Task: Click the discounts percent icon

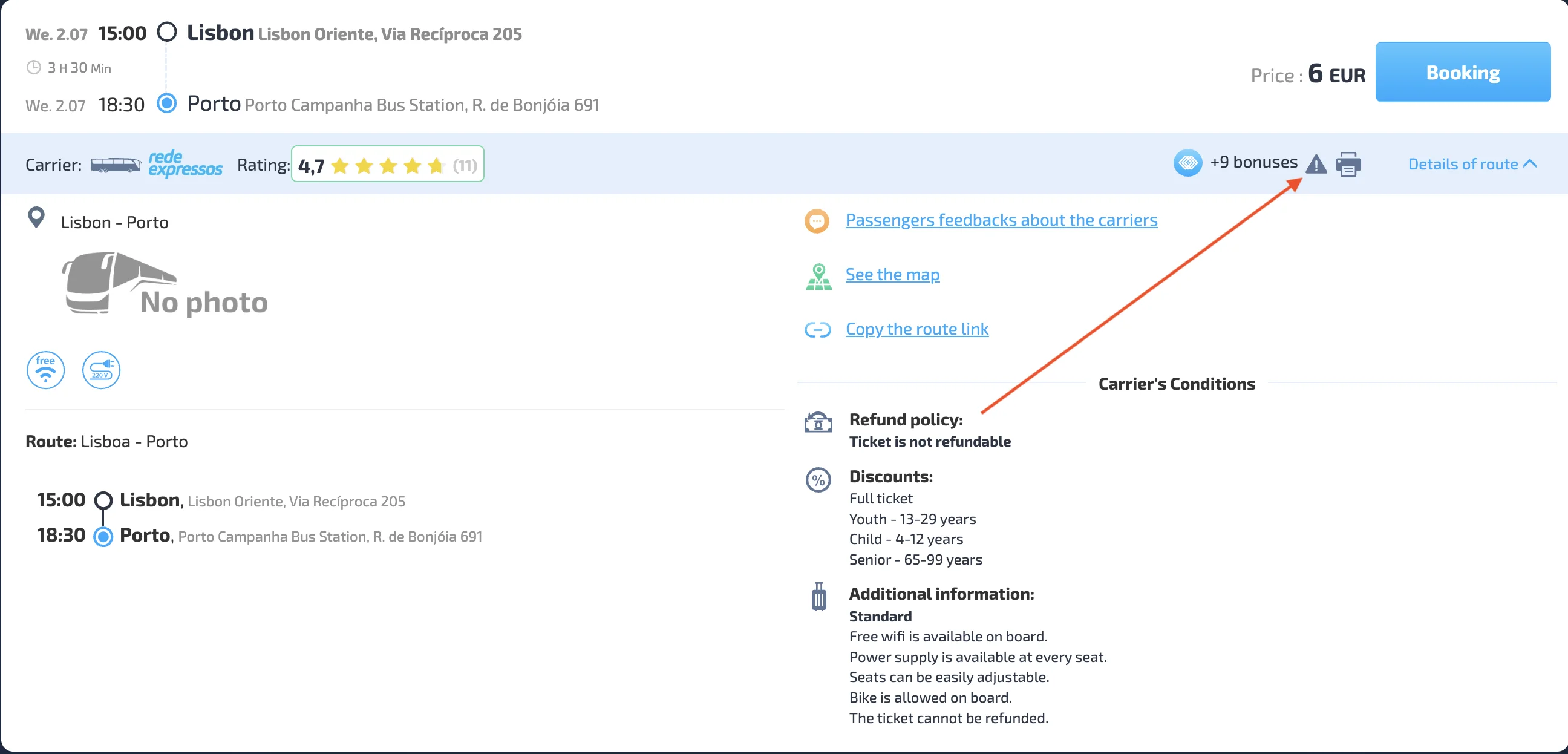Action: 818,480
